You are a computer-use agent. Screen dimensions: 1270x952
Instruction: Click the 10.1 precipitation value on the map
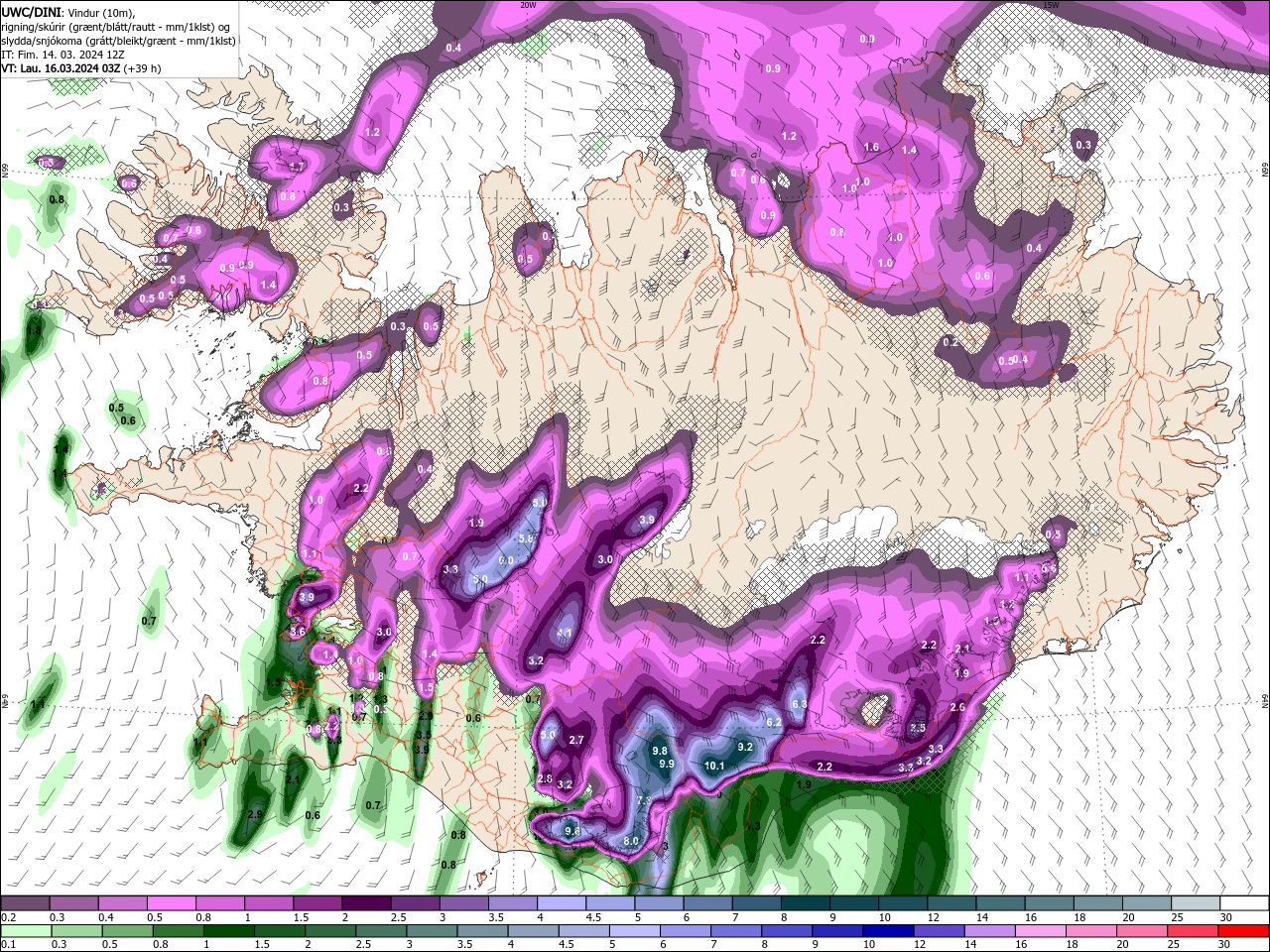(x=714, y=766)
